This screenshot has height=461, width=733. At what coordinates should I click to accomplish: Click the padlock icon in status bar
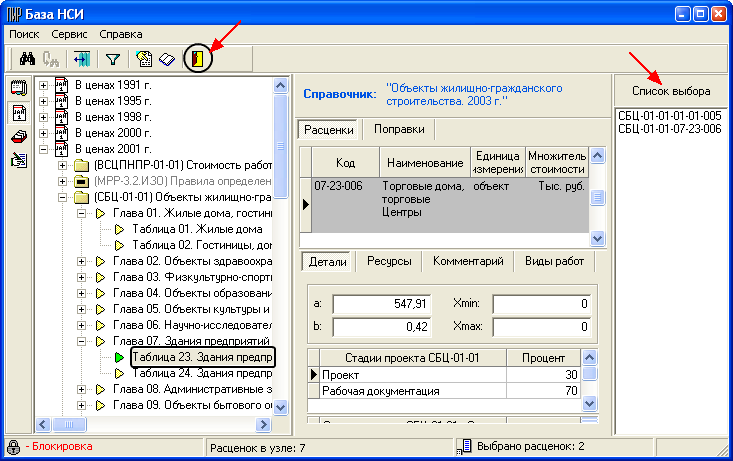pyautogui.click(x=14, y=447)
